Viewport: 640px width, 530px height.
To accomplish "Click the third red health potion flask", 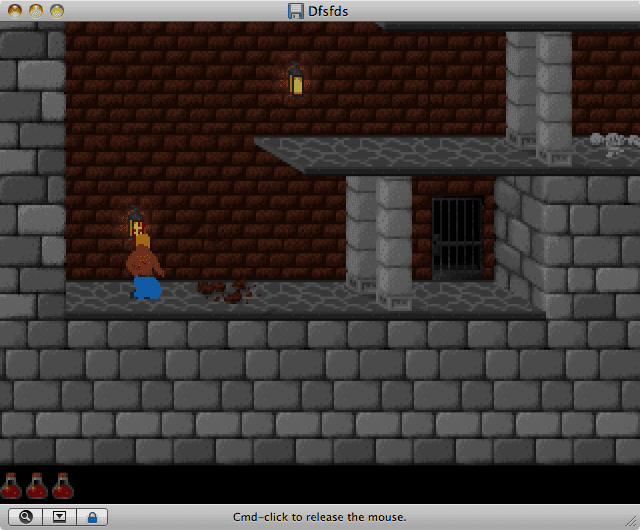I will point(63,485).
